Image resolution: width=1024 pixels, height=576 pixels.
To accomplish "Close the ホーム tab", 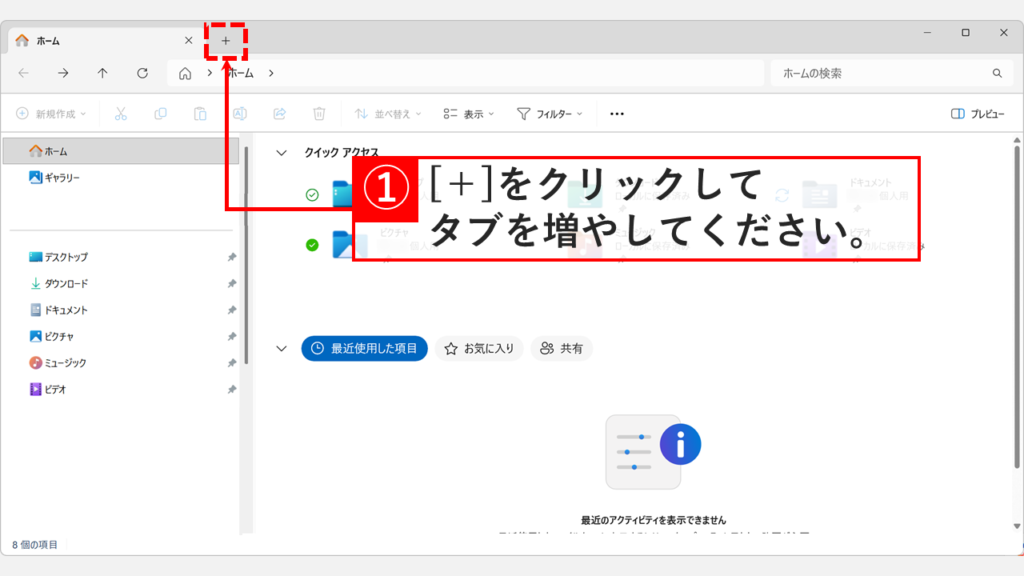I will click(x=188, y=40).
